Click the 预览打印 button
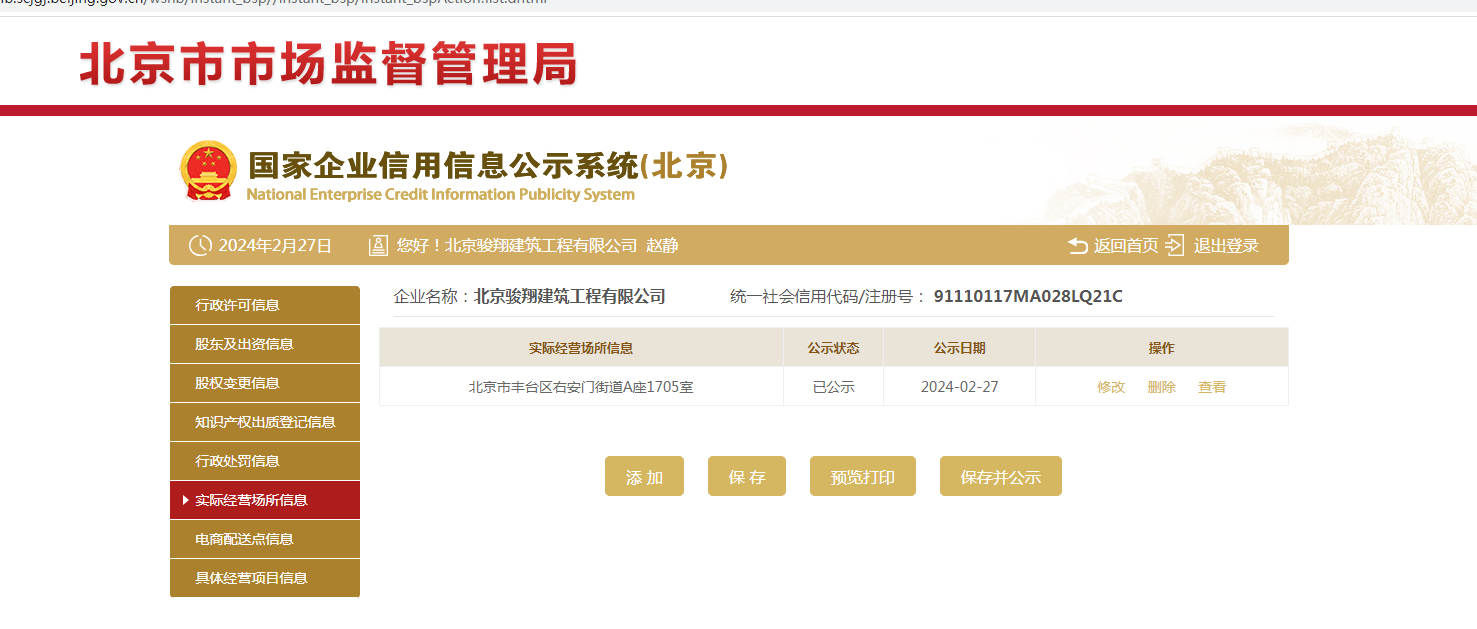Screen dimensions: 1477x629 (863, 476)
